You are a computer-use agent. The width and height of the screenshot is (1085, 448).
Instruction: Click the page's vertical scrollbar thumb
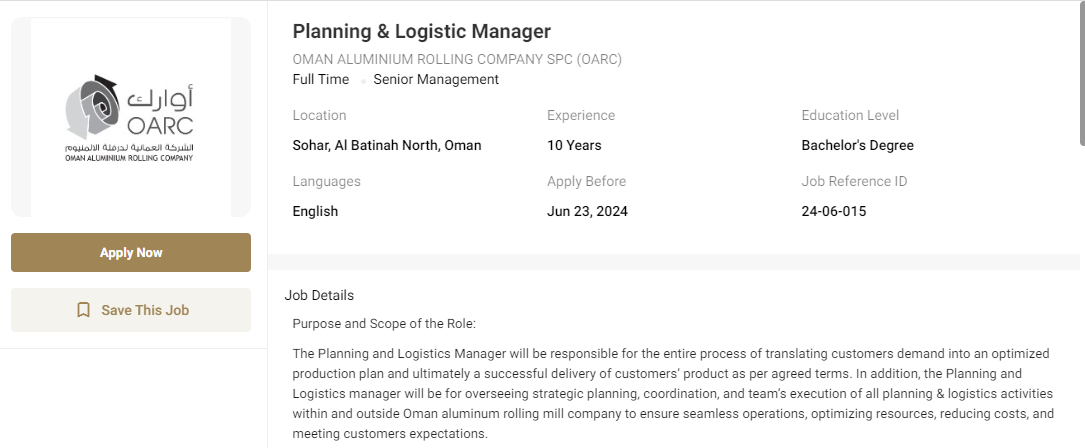(x=1082, y=73)
